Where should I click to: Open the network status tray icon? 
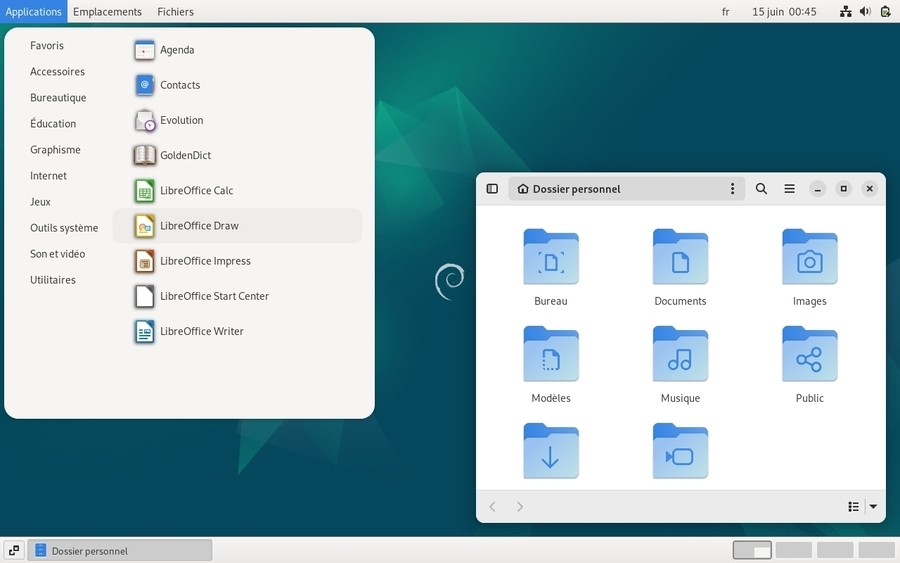point(845,11)
